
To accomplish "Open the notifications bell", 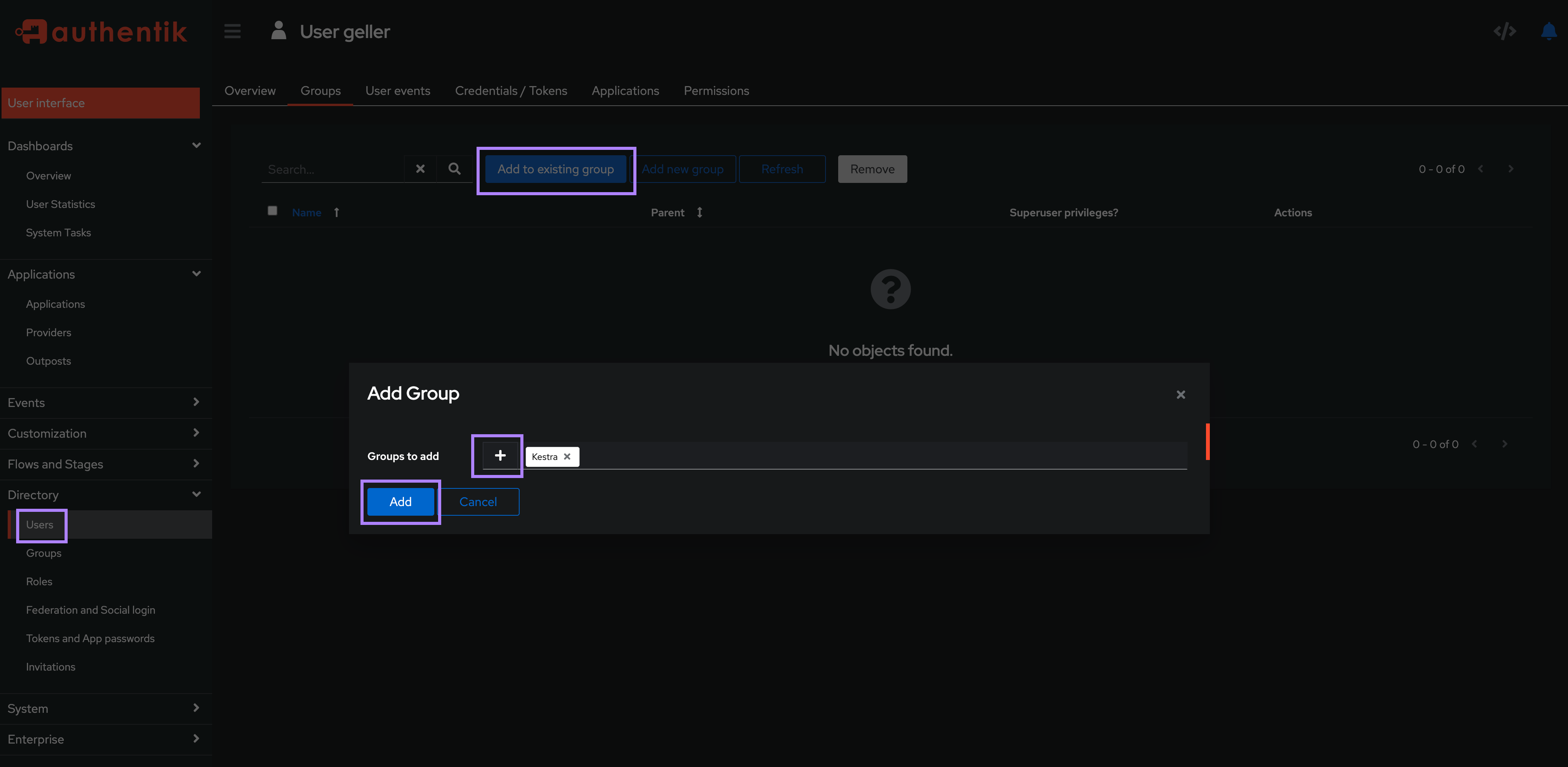I will click(x=1548, y=31).
